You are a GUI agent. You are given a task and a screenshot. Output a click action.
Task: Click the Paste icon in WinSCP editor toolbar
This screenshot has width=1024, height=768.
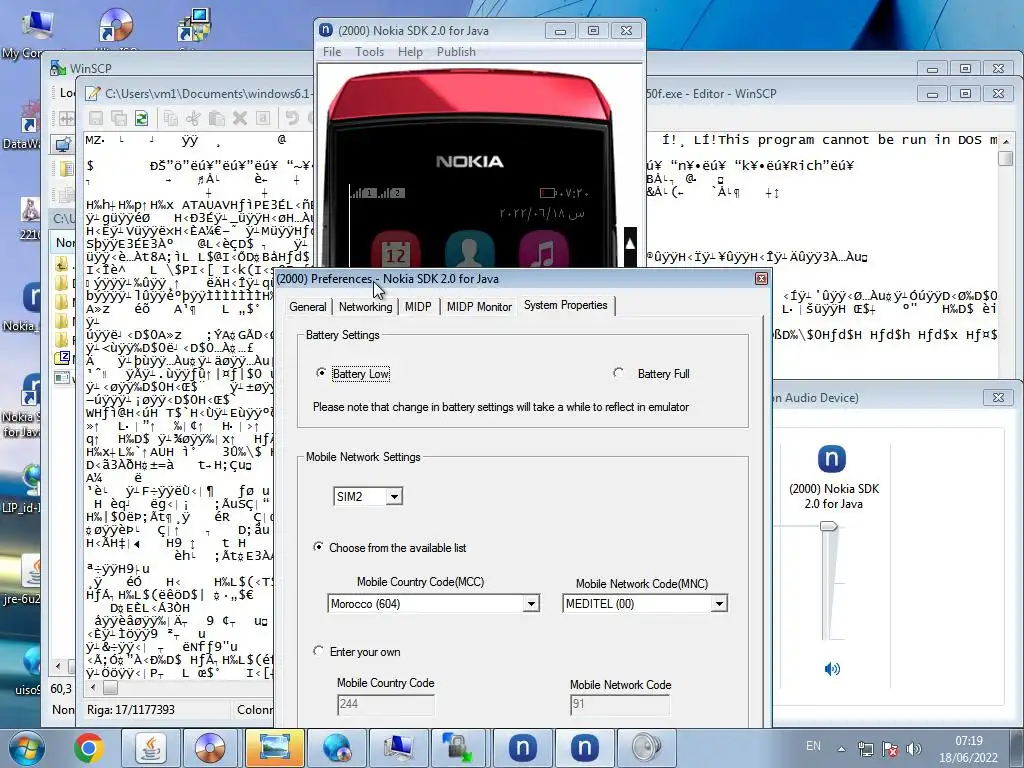coord(216,118)
